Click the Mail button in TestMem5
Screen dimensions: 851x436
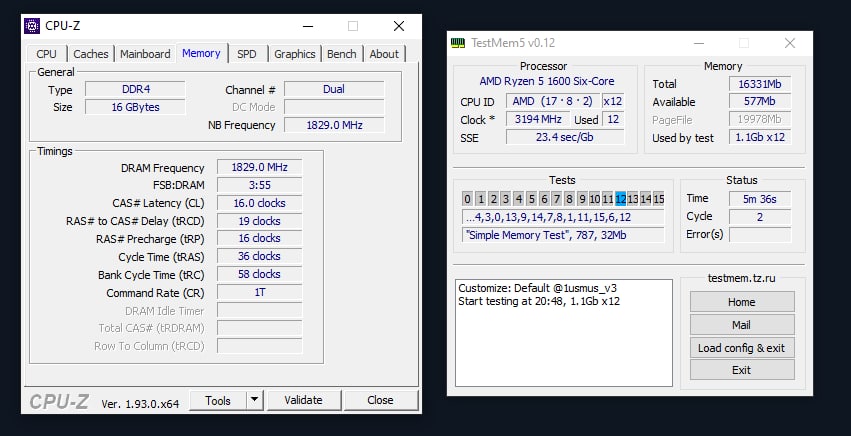pos(742,325)
